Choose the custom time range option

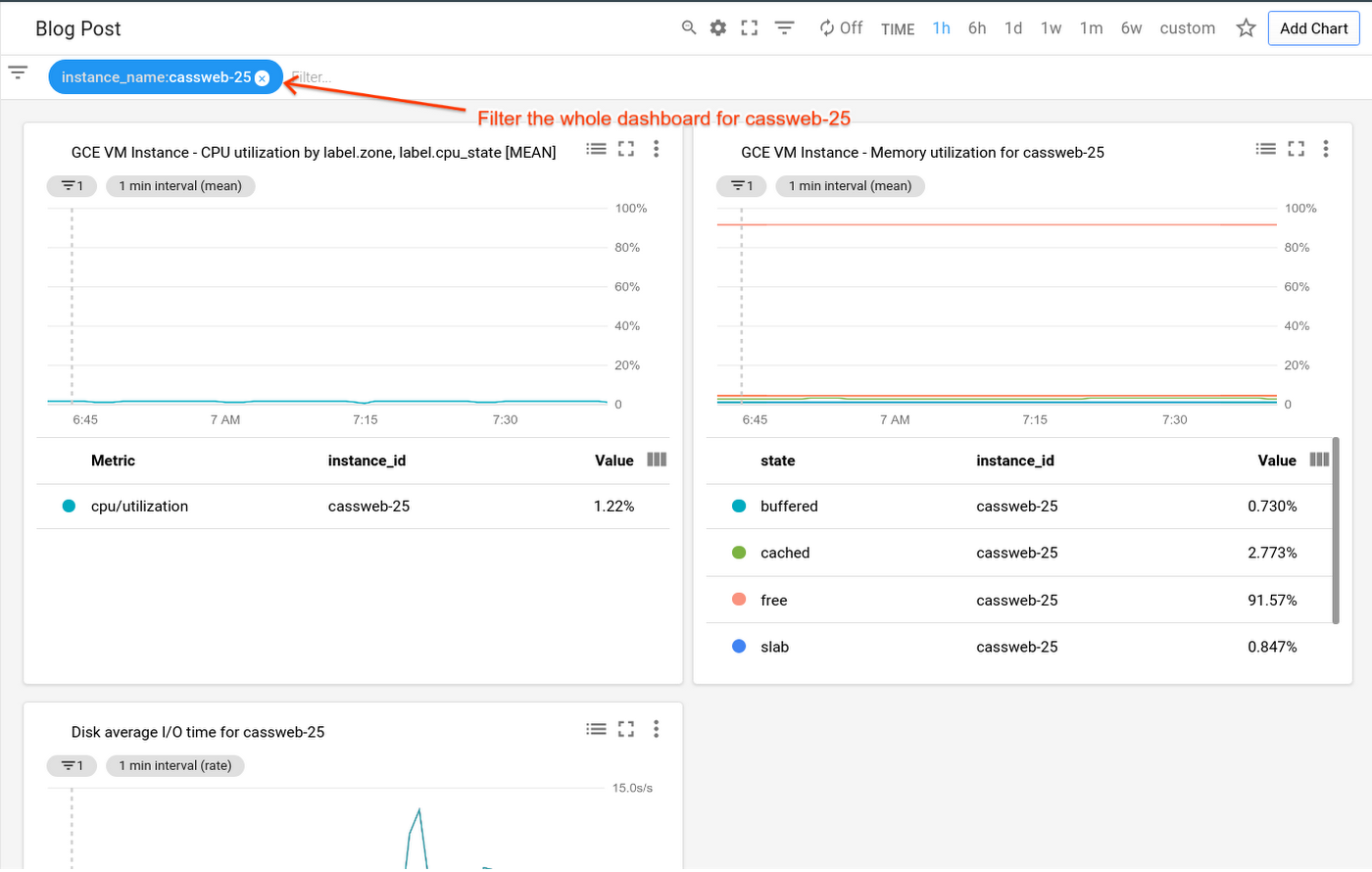[1187, 28]
